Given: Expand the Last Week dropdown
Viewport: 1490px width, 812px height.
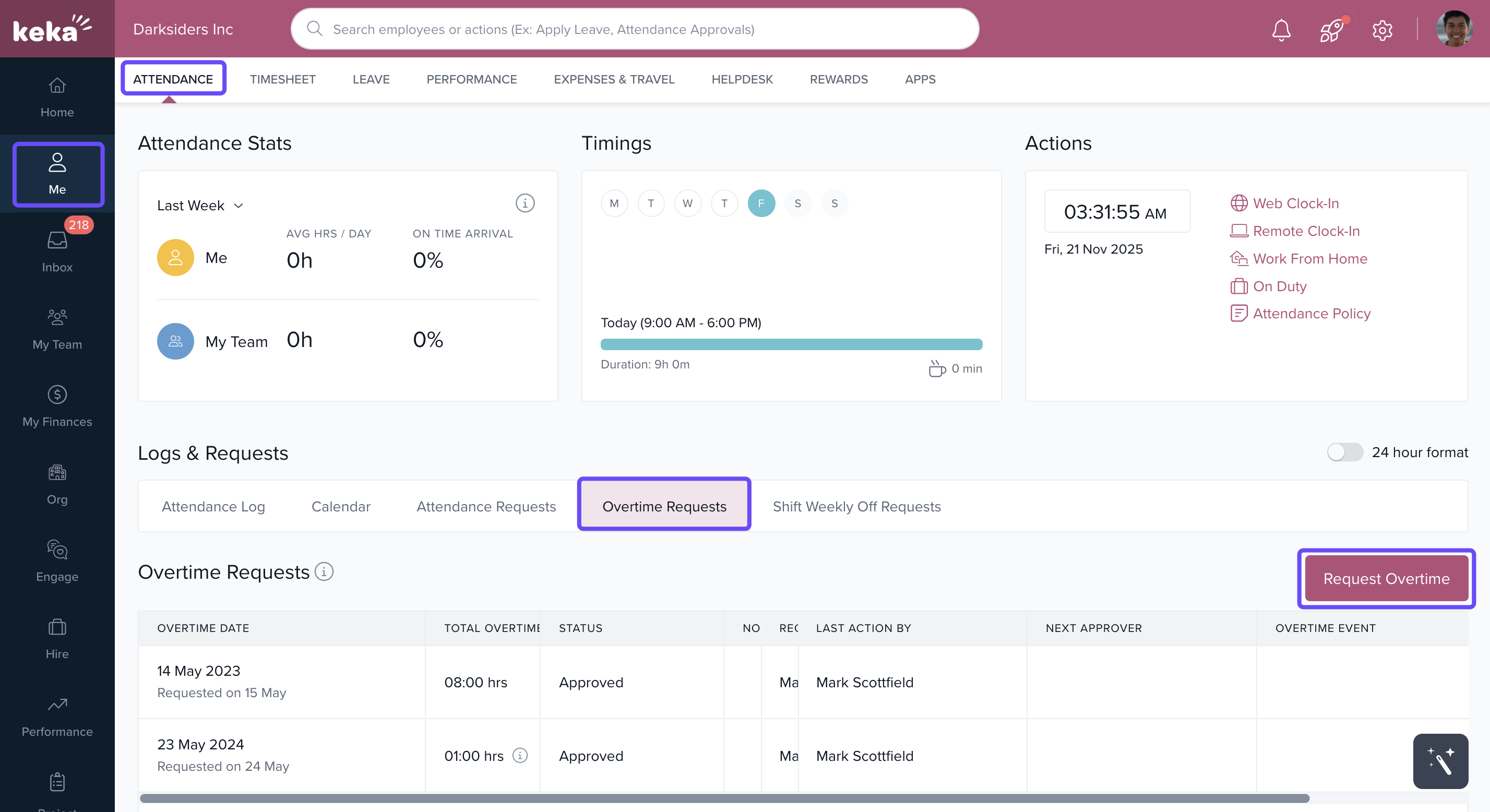Looking at the screenshot, I should (200, 205).
